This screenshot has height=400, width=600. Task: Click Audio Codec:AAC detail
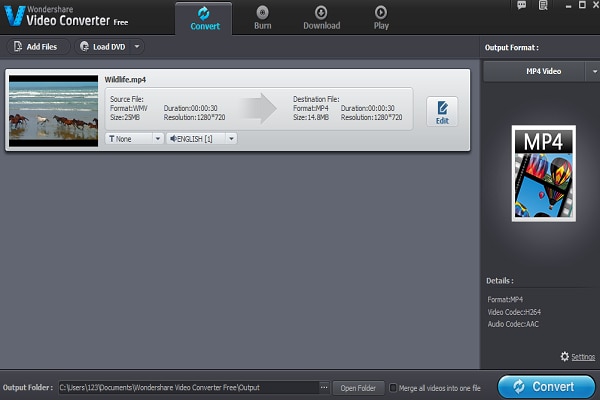(513, 324)
